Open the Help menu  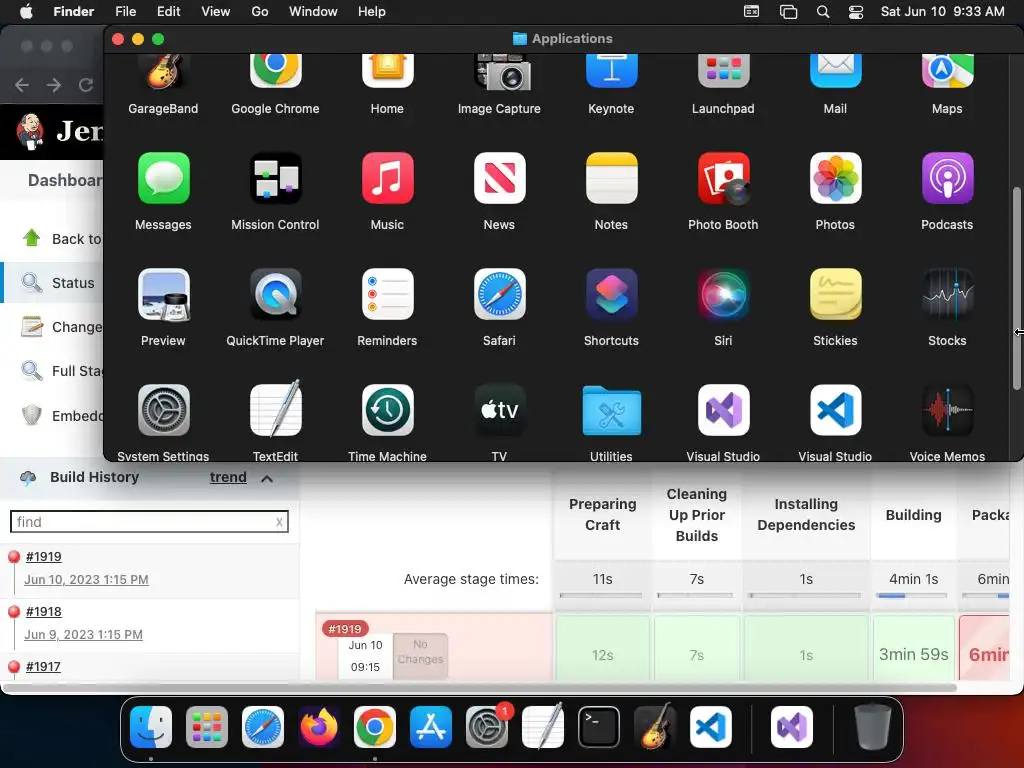(x=372, y=12)
